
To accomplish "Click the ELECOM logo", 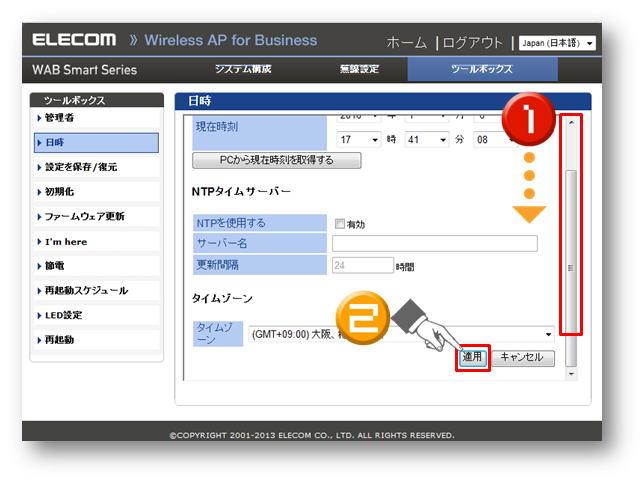I will (74, 40).
